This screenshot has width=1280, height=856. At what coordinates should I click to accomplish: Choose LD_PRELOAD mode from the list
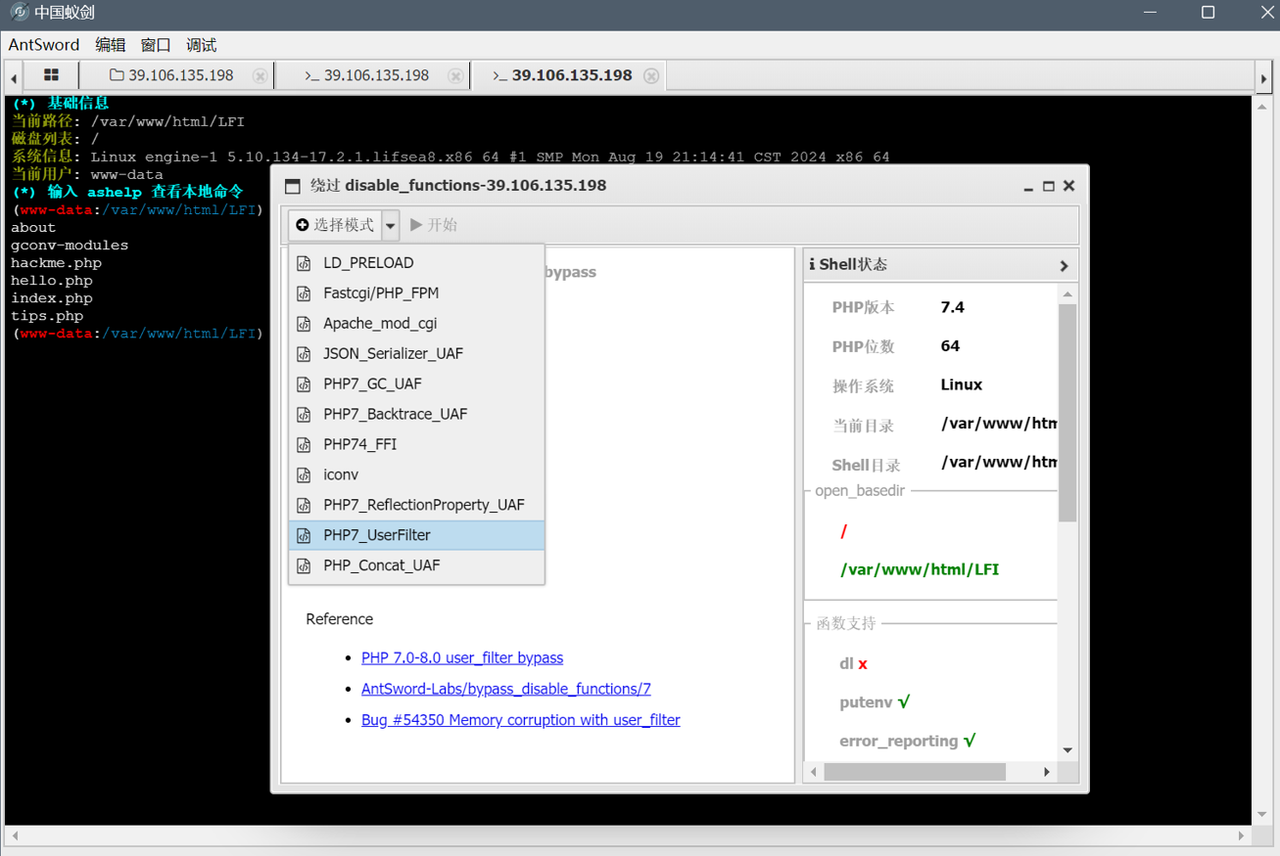(x=417, y=263)
